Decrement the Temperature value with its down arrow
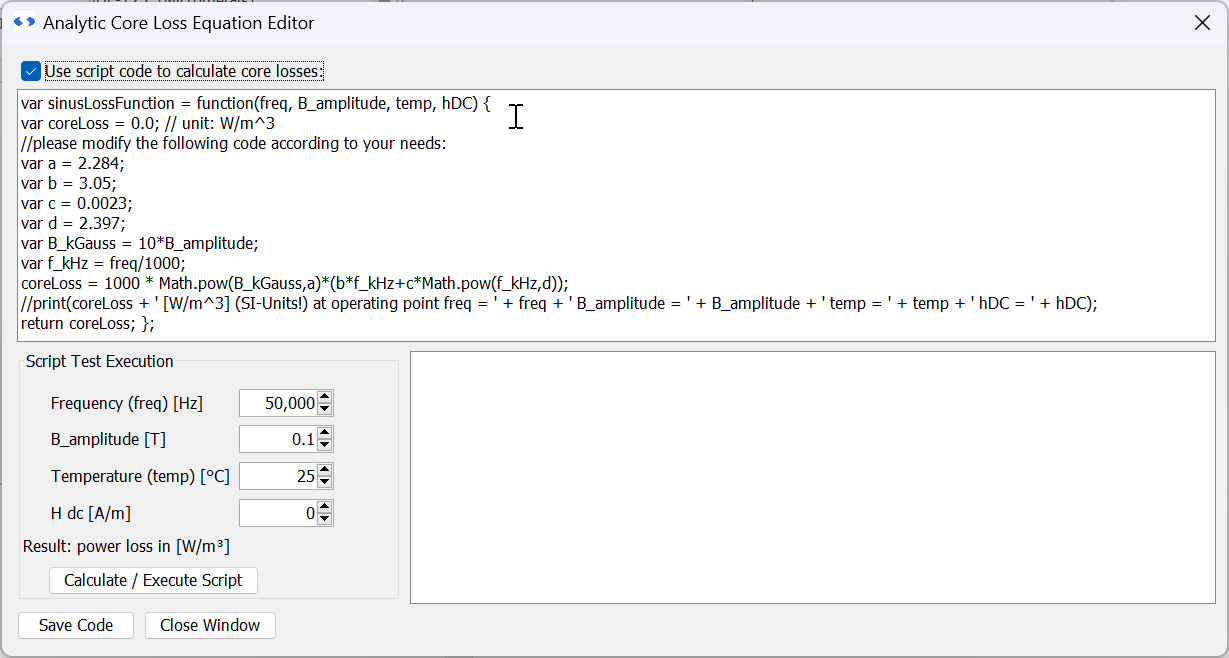 326,481
